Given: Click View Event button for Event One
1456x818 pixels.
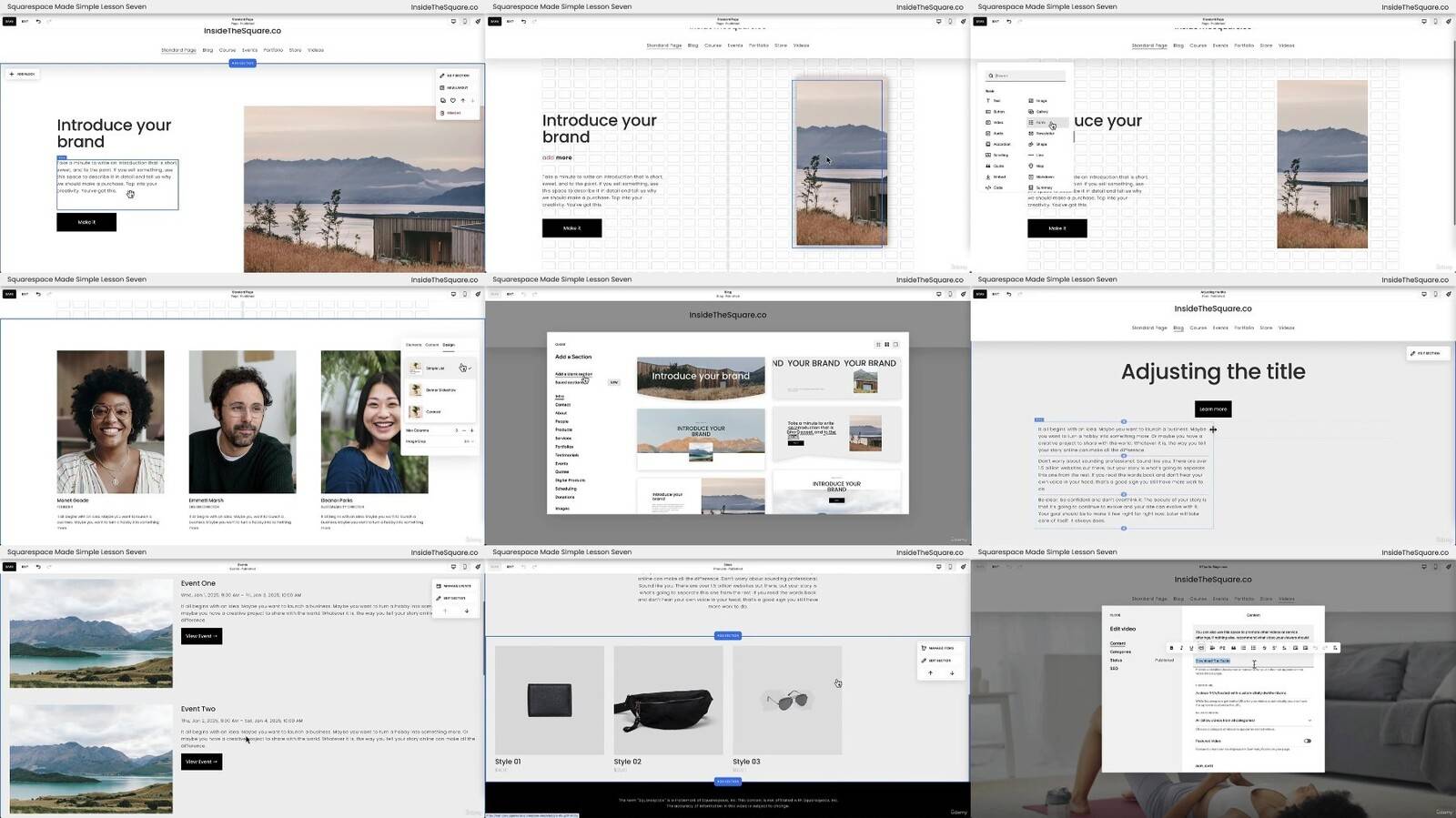Looking at the screenshot, I should pyautogui.click(x=201, y=636).
